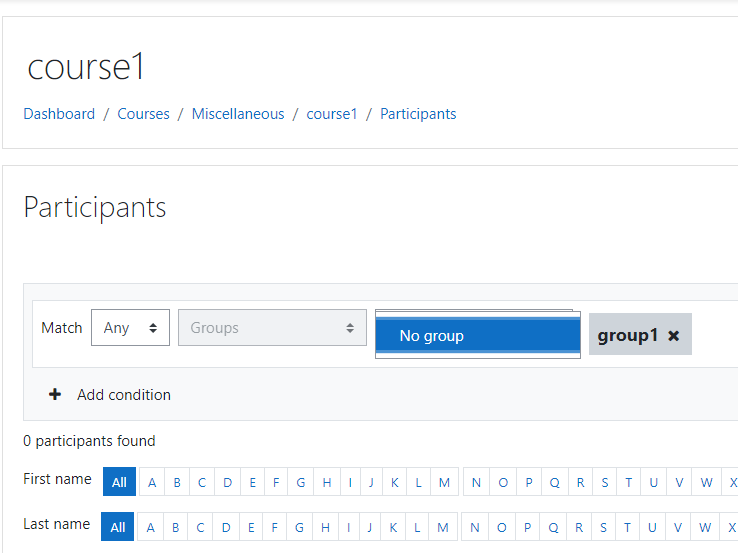Navigate to Miscellaneous category link
Screen dimensions: 738x553
pyautogui.click(x=238, y=114)
